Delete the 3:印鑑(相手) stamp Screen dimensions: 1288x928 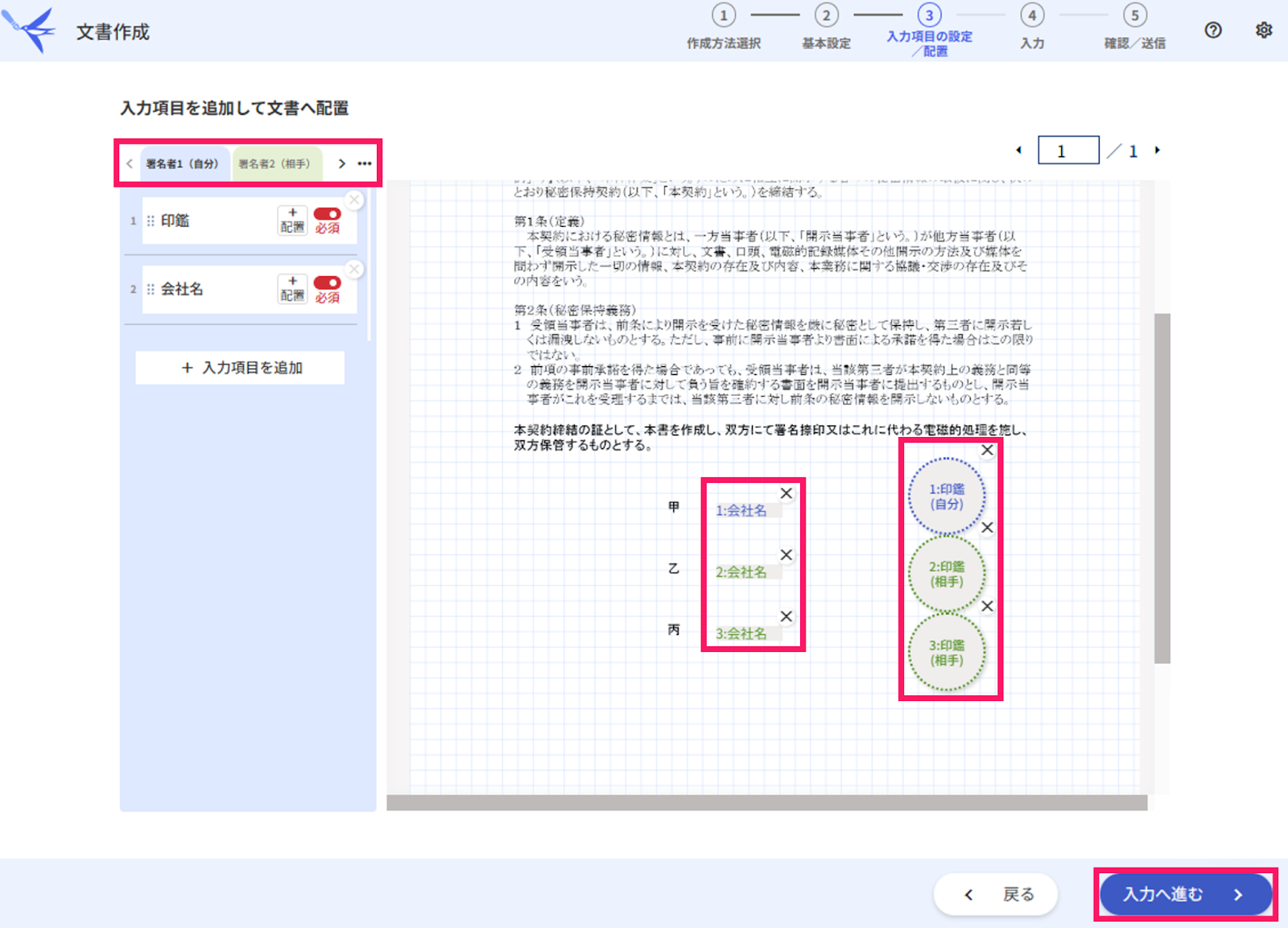click(x=987, y=606)
